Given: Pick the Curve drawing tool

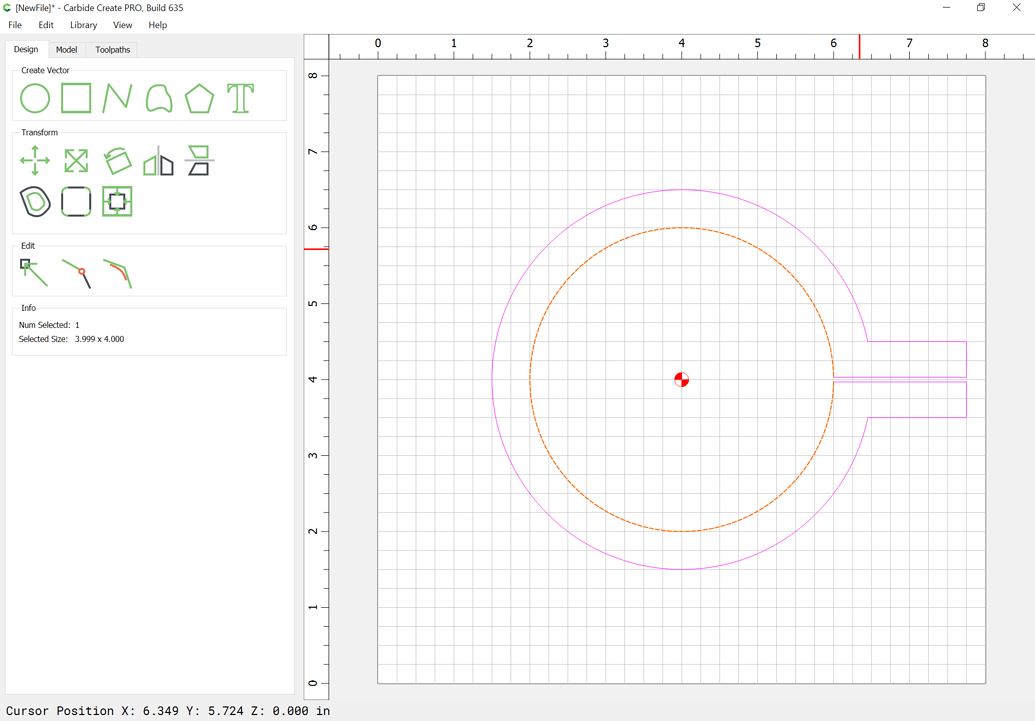Looking at the screenshot, I should click(158, 99).
